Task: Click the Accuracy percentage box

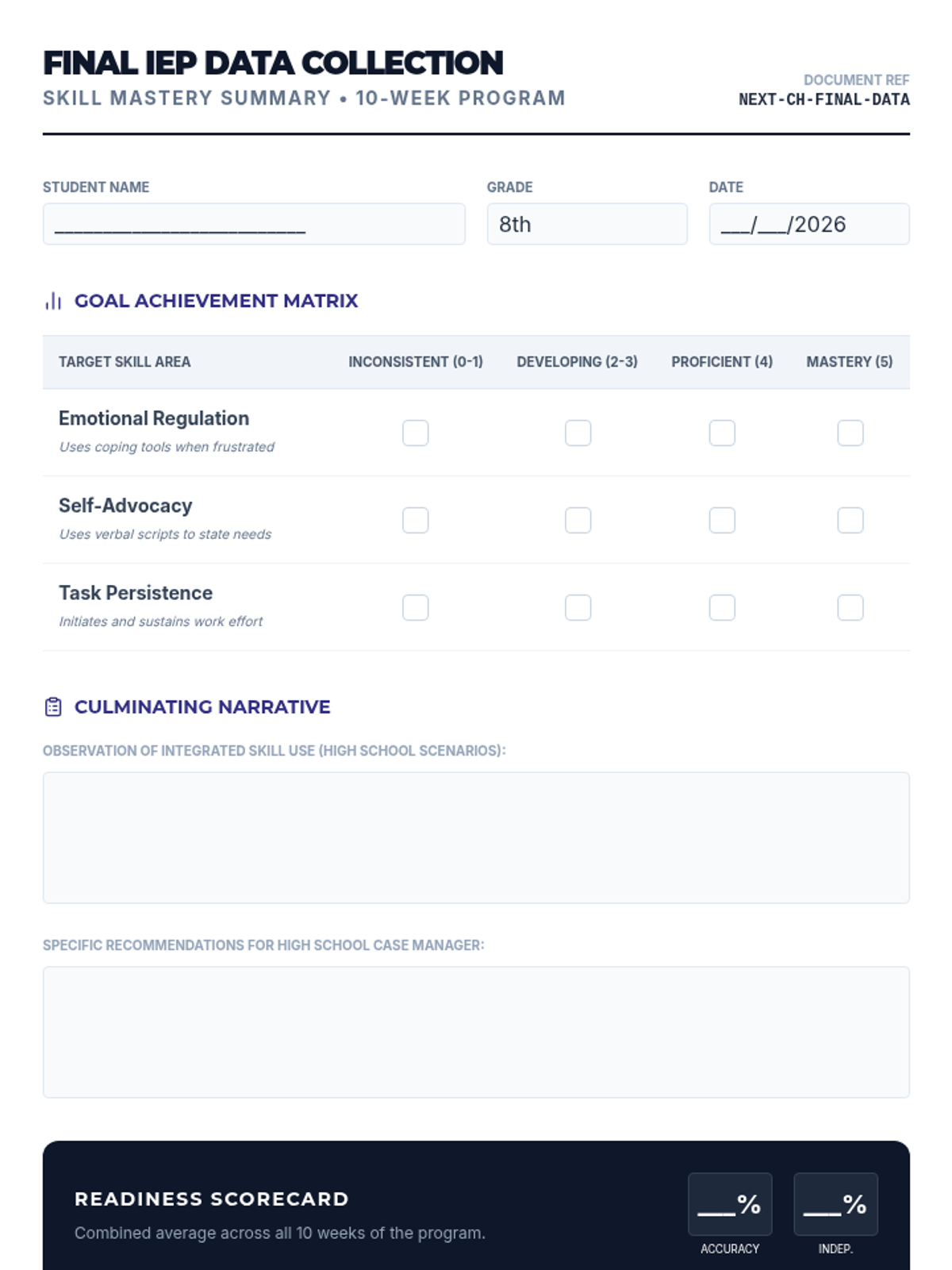Action: [730, 1204]
